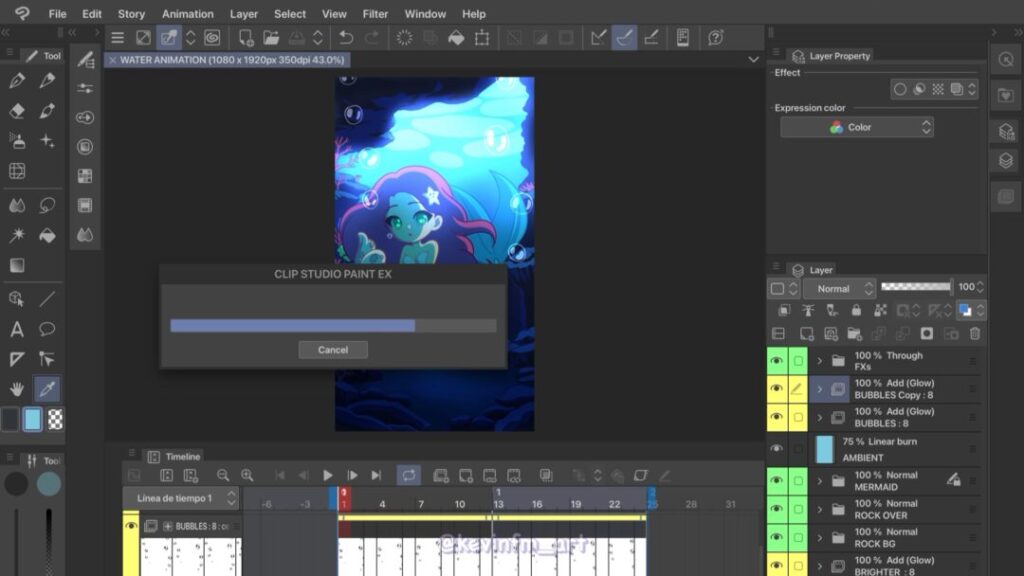The image size is (1024, 576).
Task: Select the Text tool
Action: click(x=17, y=329)
